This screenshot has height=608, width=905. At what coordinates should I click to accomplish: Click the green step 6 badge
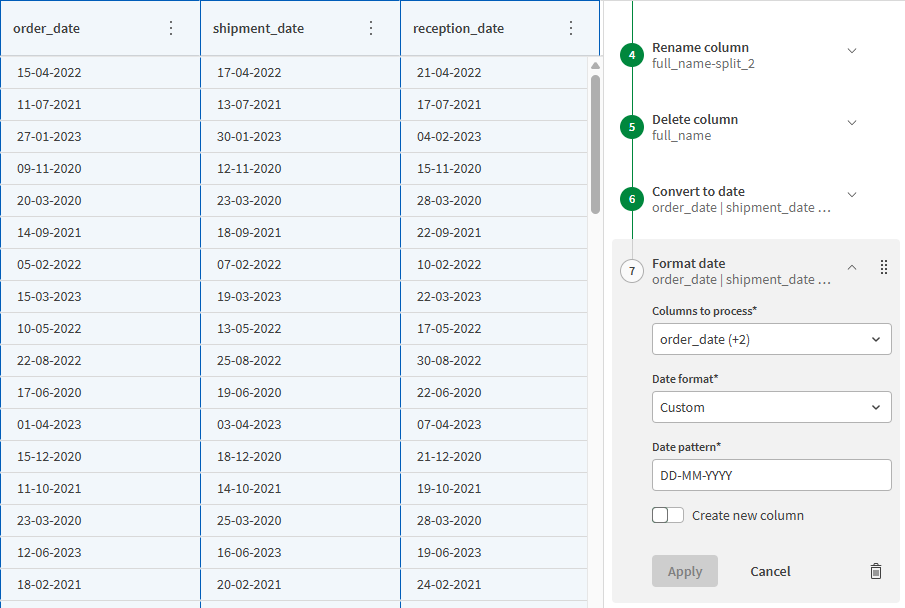(x=631, y=199)
